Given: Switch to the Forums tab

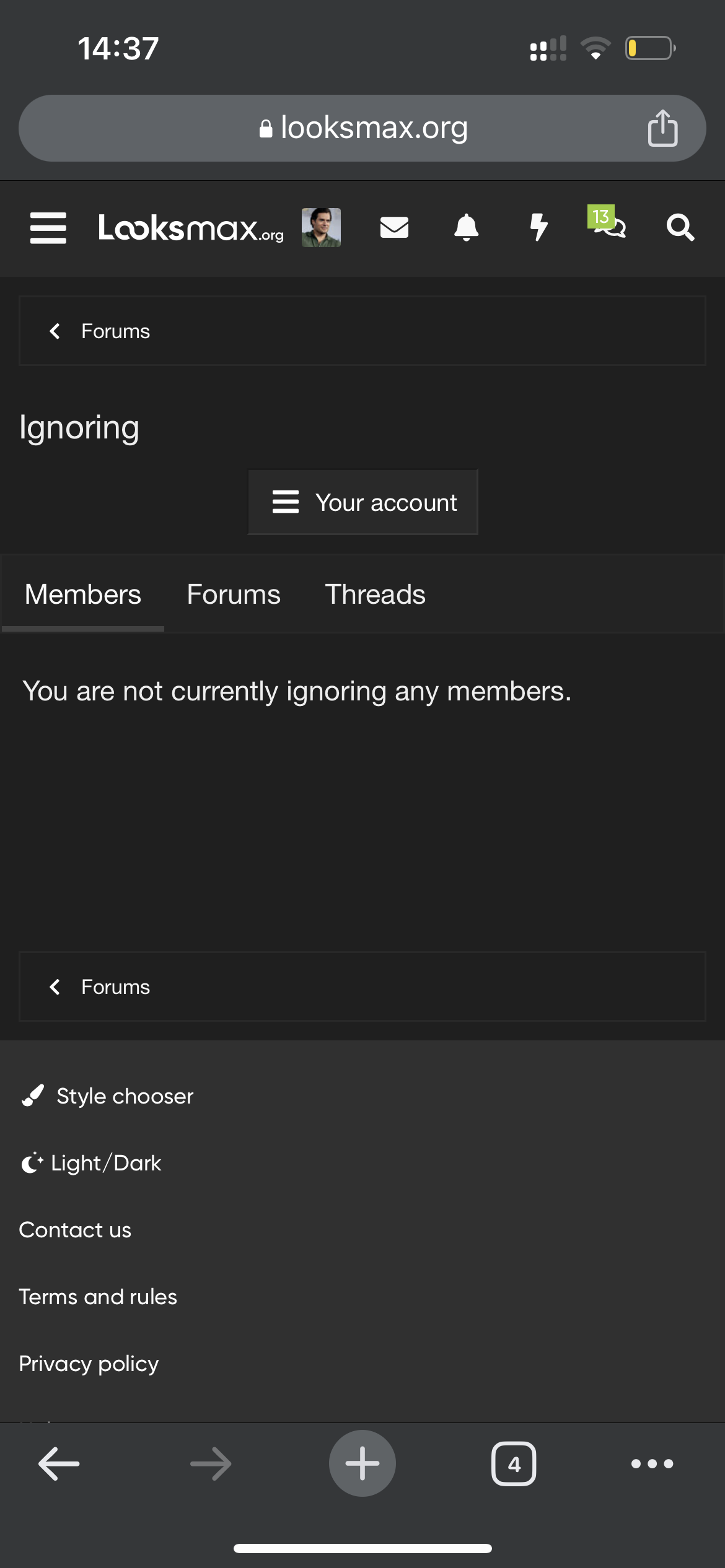Looking at the screenshot, I should [234, 595].
